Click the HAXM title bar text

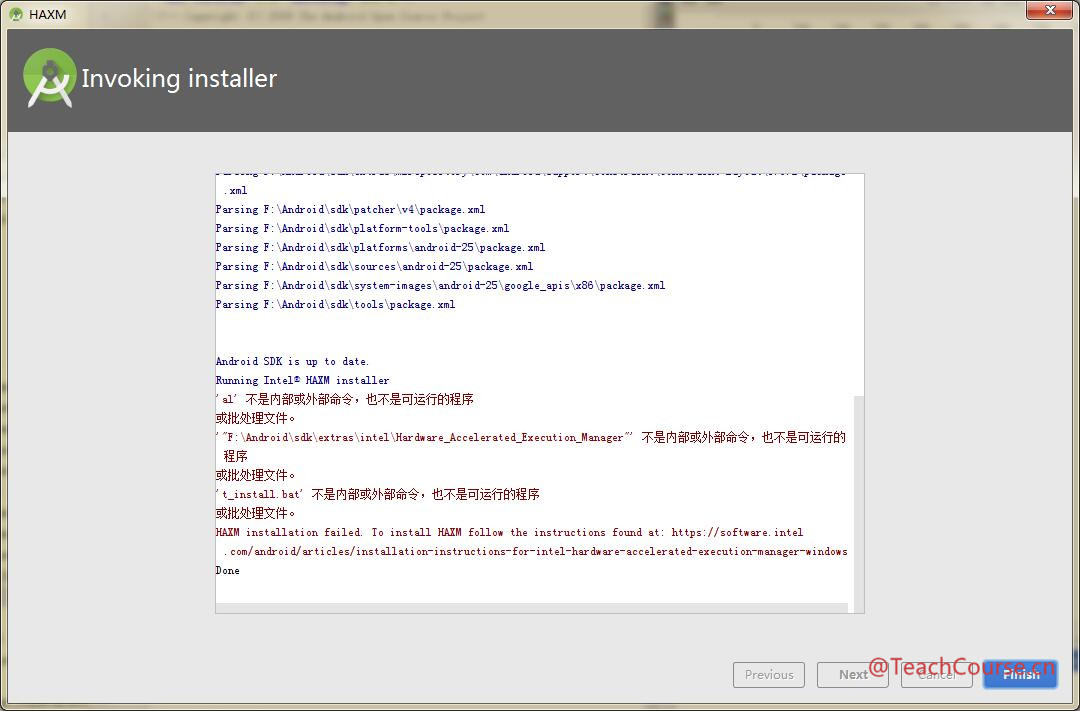(46, 13)
